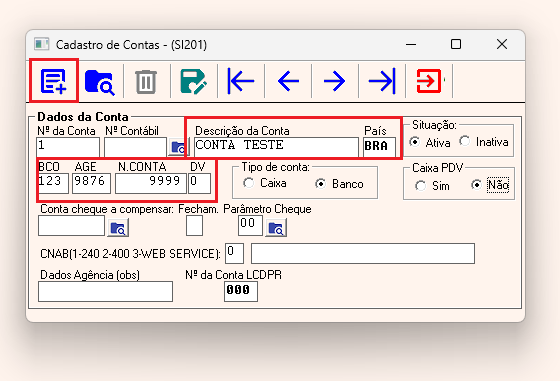Click Conta cheque a compensar field
This screenshot has width=560, height=381.
coord(71,225)
